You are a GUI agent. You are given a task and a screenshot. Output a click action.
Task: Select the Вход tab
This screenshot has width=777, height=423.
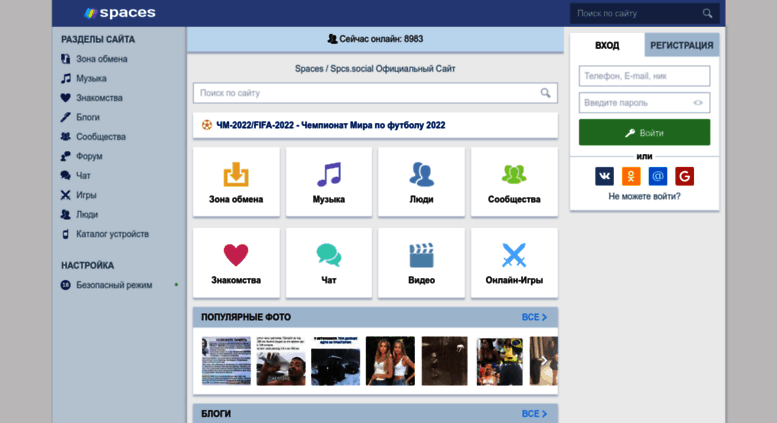607,45
